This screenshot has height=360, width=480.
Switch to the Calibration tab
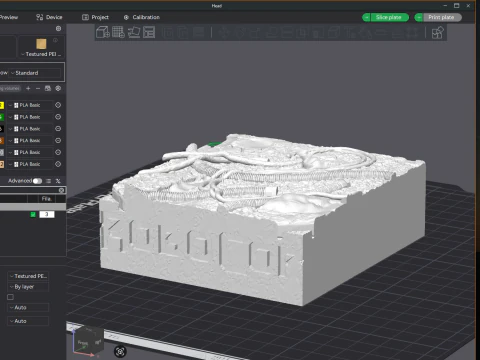click(x=142, y=17)
